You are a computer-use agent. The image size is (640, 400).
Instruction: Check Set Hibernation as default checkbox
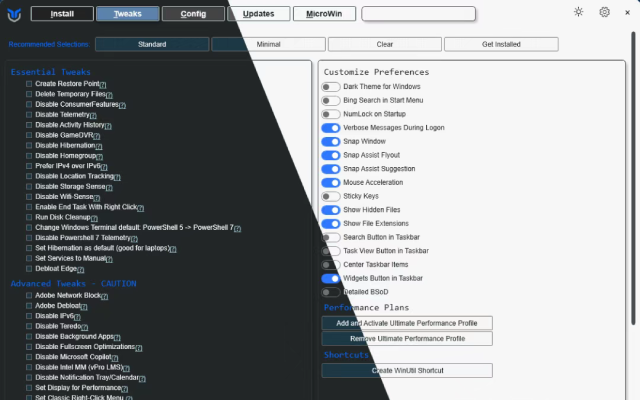coord(29,248)
